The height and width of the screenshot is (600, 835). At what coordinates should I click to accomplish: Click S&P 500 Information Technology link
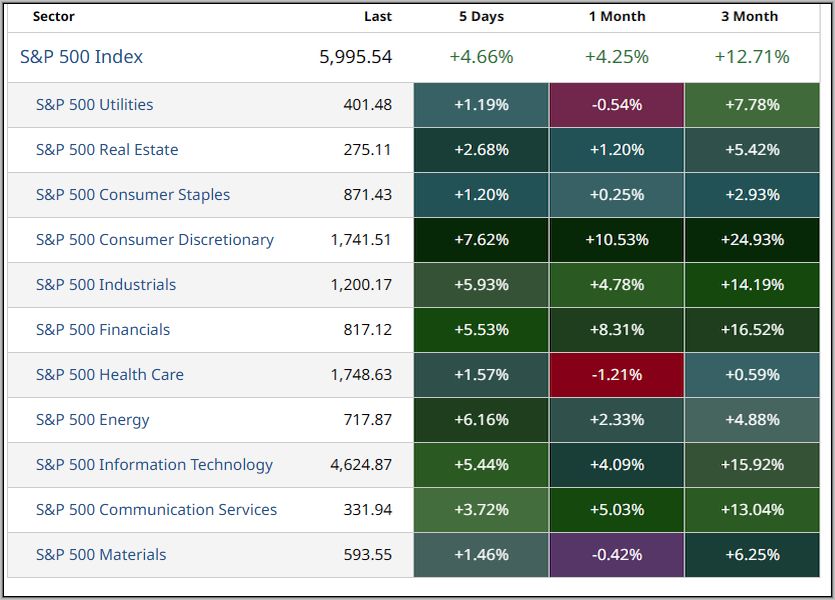pos(154,465)
